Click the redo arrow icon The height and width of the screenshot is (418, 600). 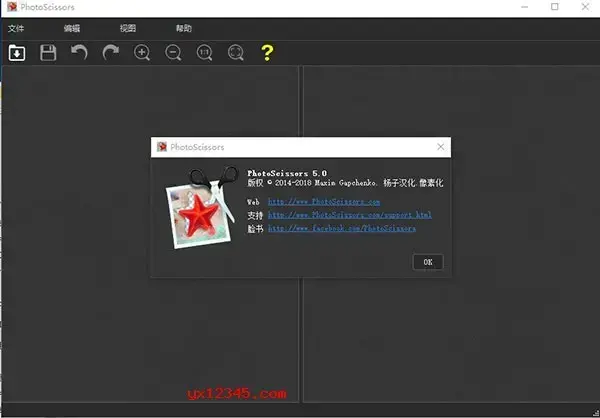(x=111, y=52)
